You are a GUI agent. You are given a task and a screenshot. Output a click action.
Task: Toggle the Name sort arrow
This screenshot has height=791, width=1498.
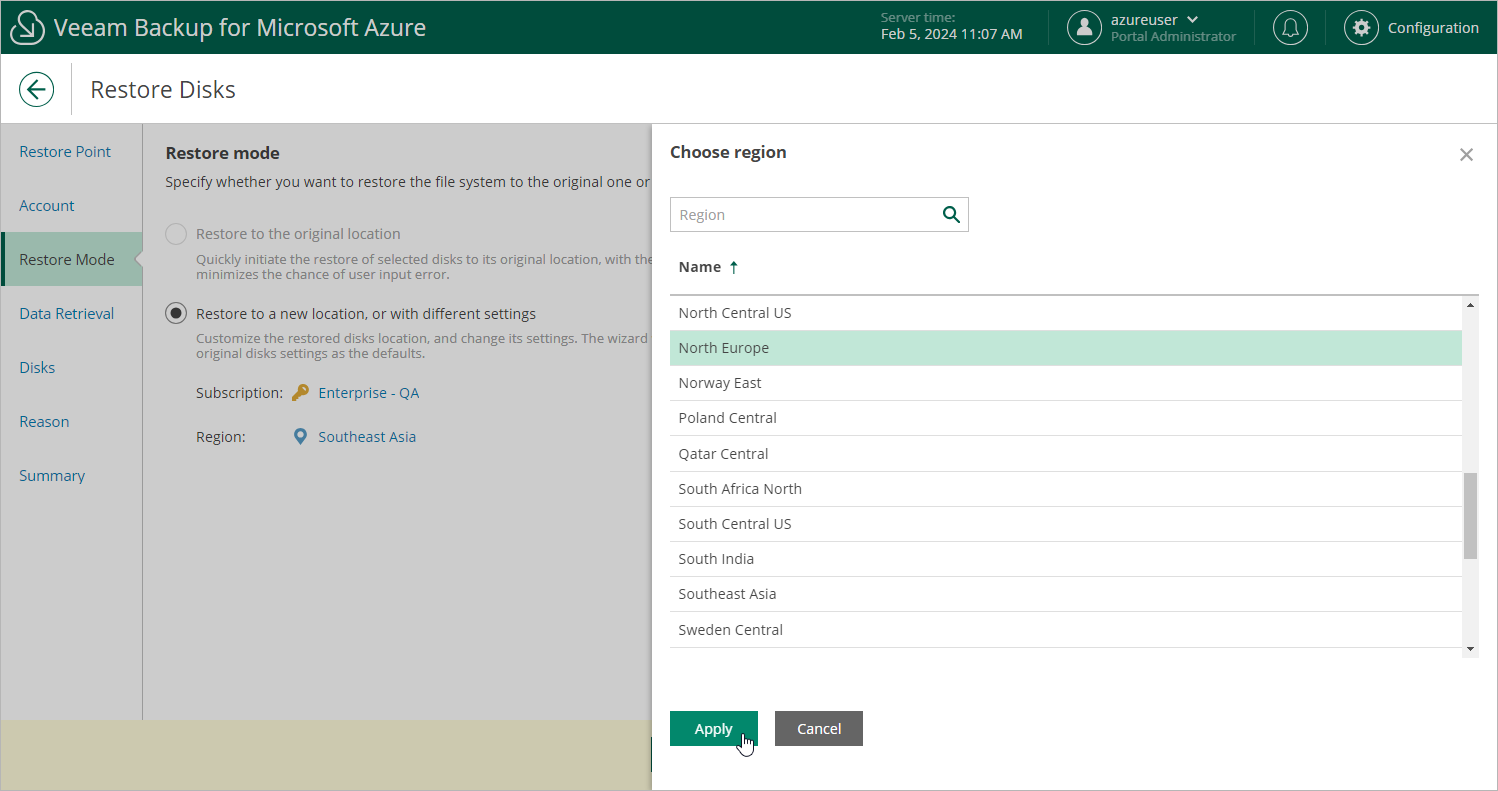(734, 267)
